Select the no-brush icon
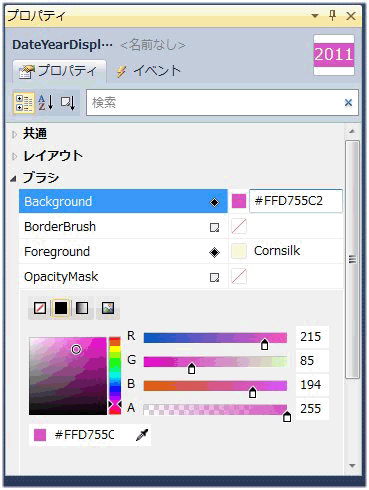 [40, 308]
